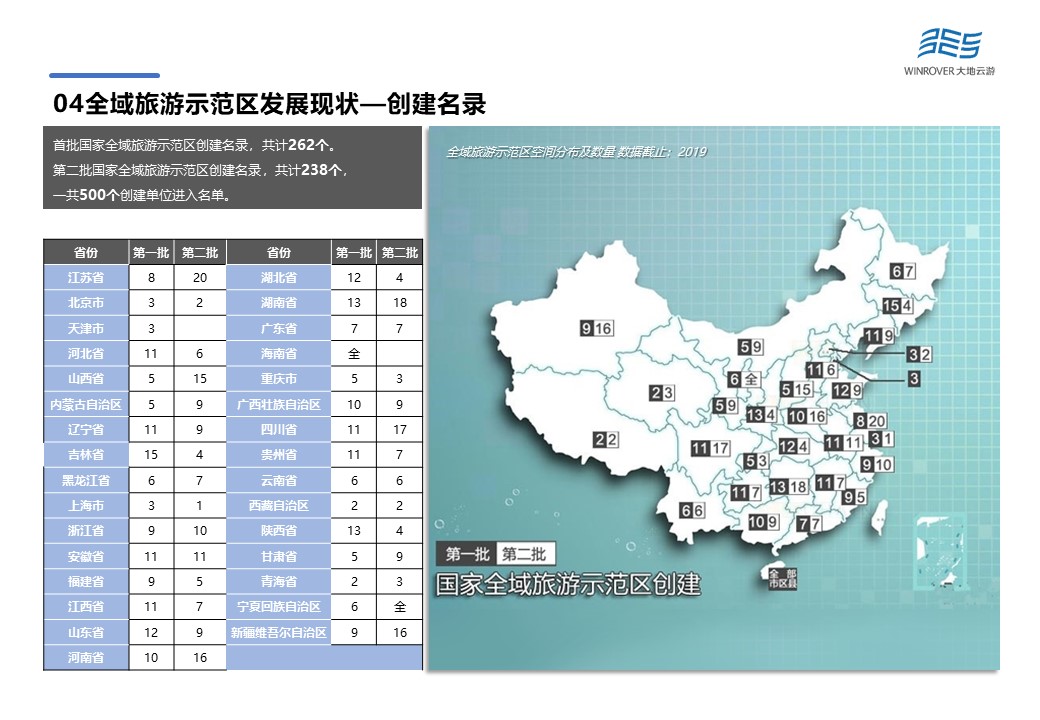Click the 第二批 legend label on the map

[x=524, y=554]
